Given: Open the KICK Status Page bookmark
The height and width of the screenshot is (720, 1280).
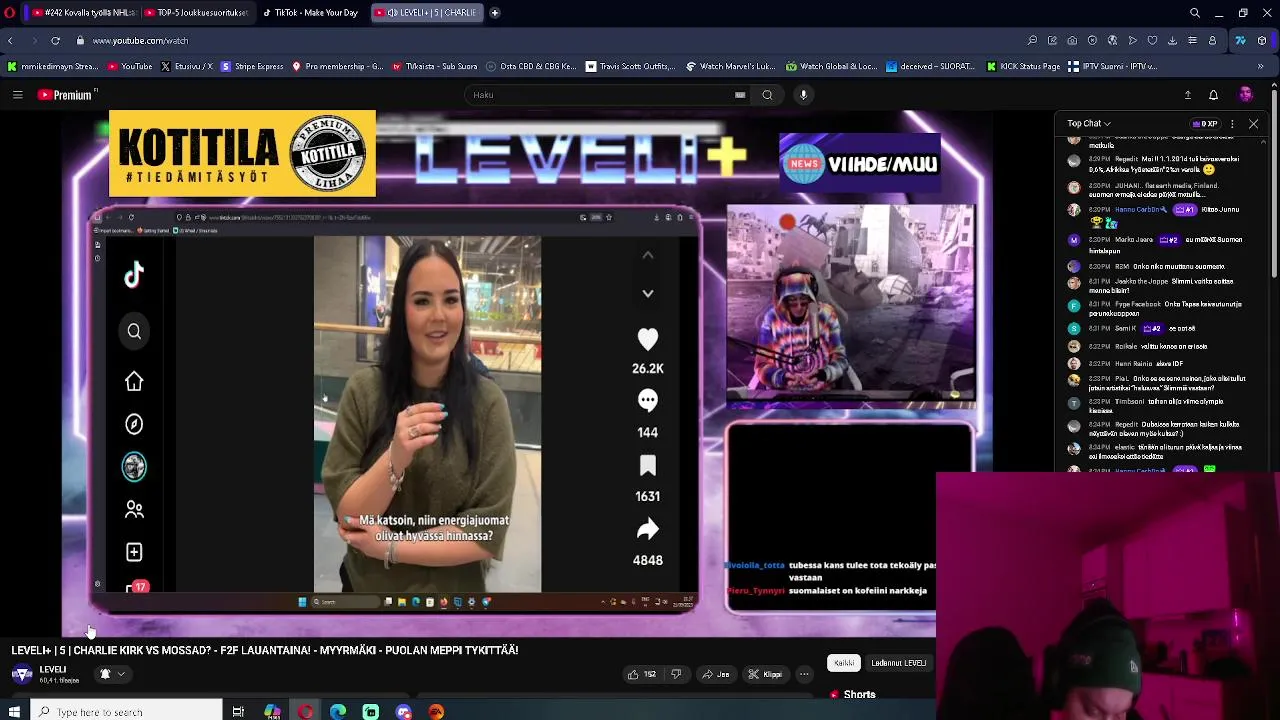Looking at the screenshot, I should [x=1023, y=67].
